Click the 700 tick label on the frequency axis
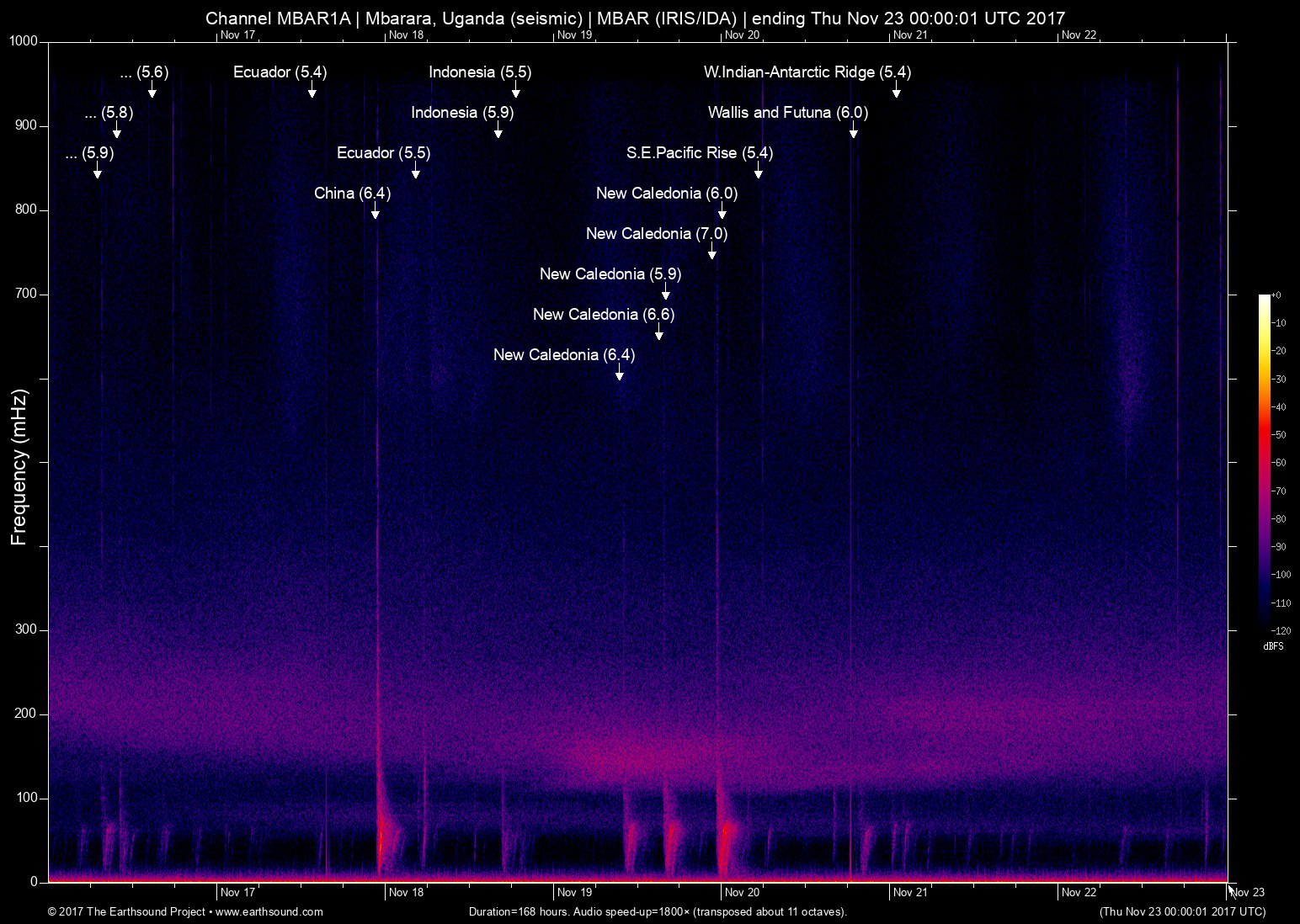This screenshot has width=1300, height=924. [x=28, y=294]
